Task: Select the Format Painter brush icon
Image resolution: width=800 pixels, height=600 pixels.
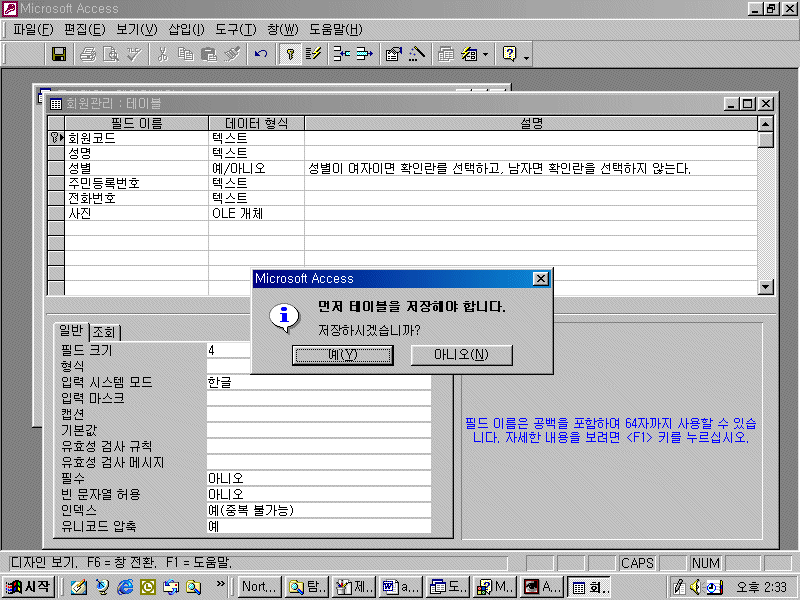Action: [x=232, y=54]
